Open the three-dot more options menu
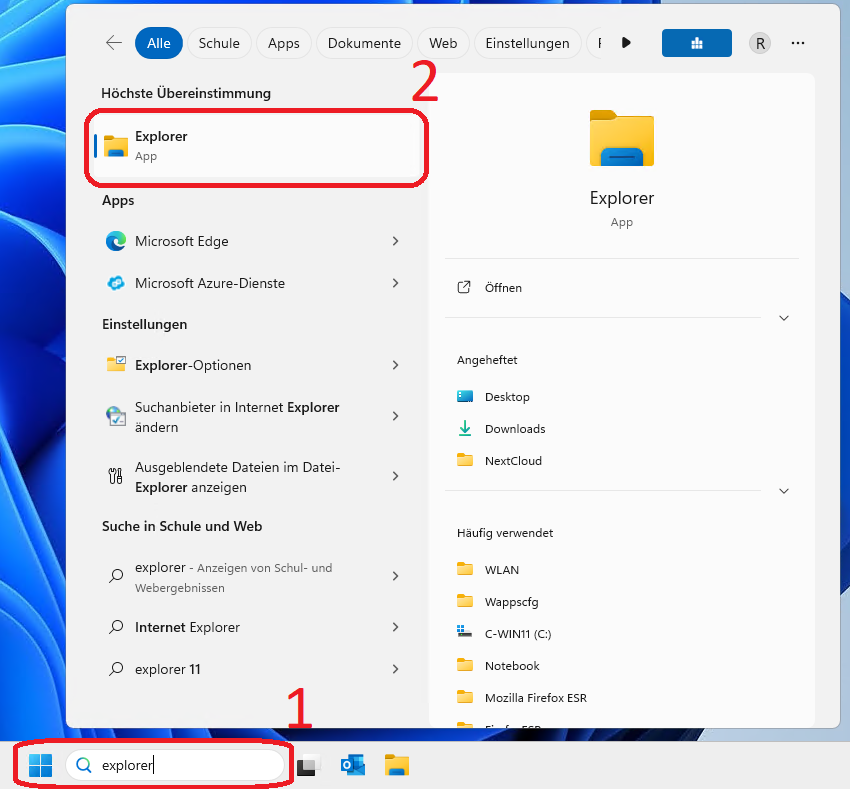 pos(798,43)
